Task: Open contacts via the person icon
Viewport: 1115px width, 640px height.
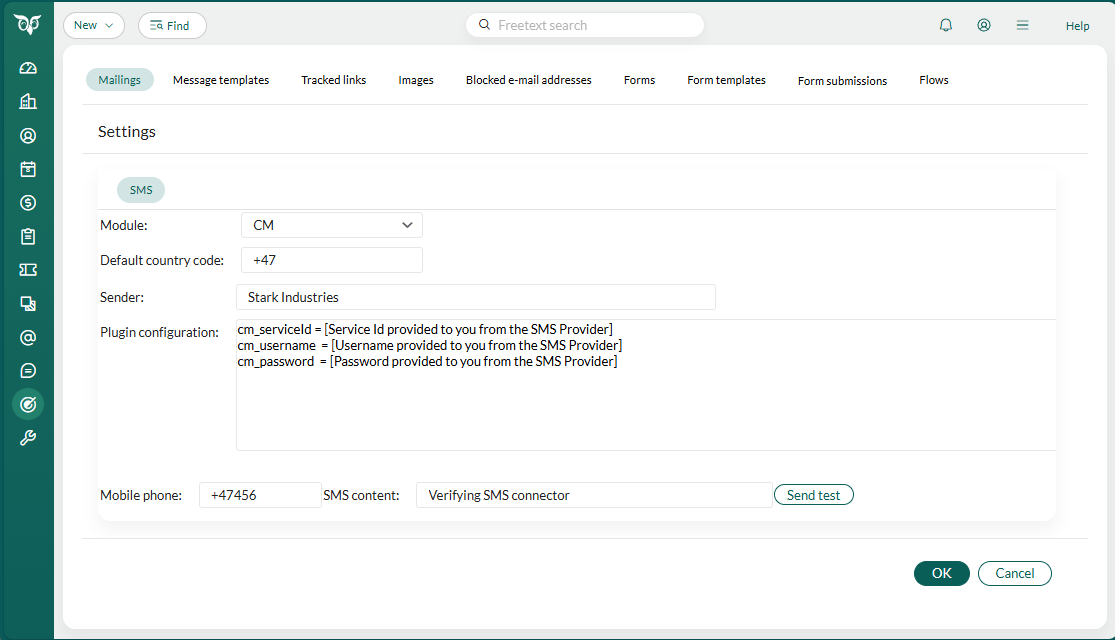Action: 27,135
